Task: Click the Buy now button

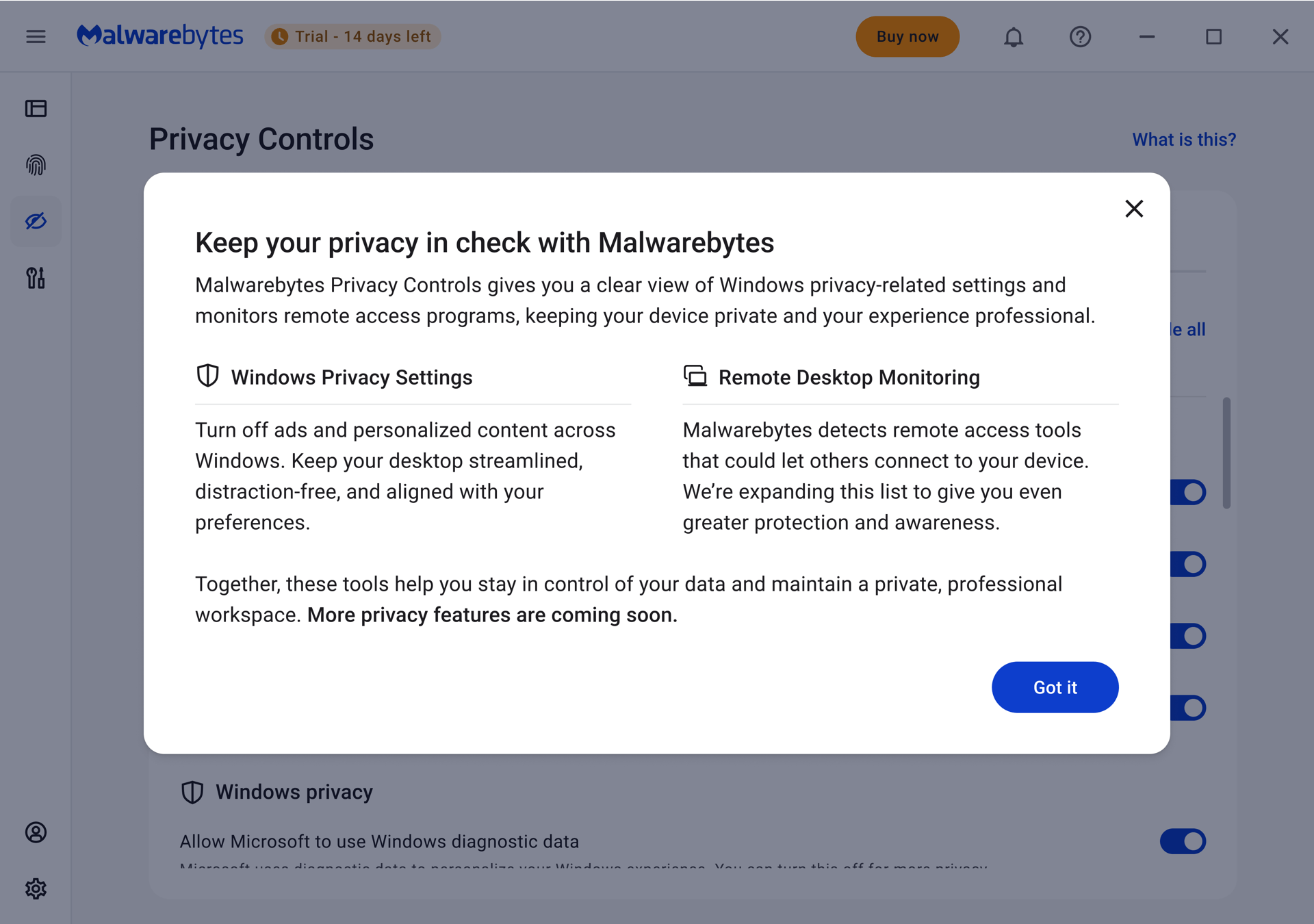Action: [x=907, y=36]
